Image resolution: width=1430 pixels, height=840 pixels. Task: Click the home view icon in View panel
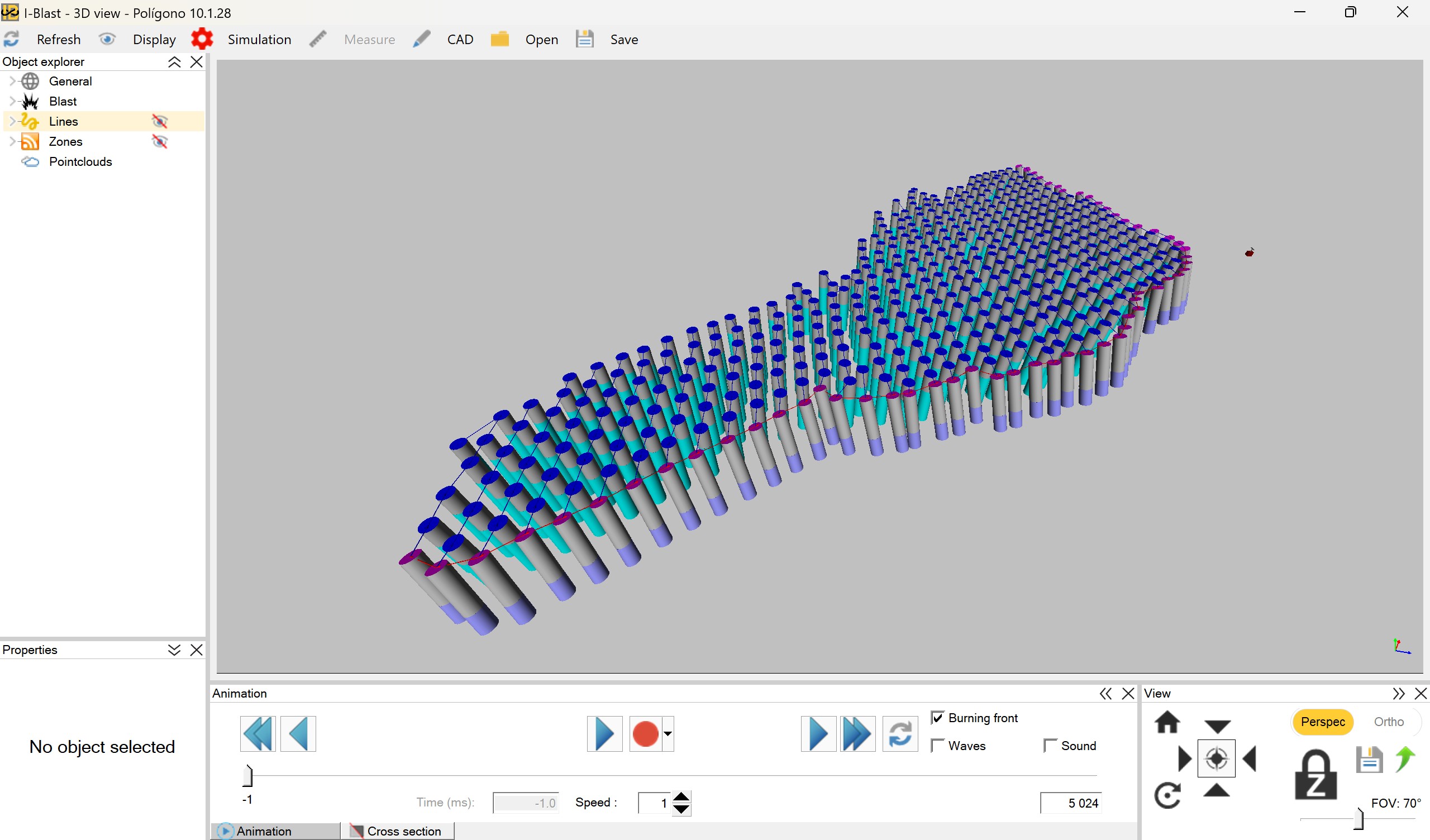click(x=1169, y=723)
